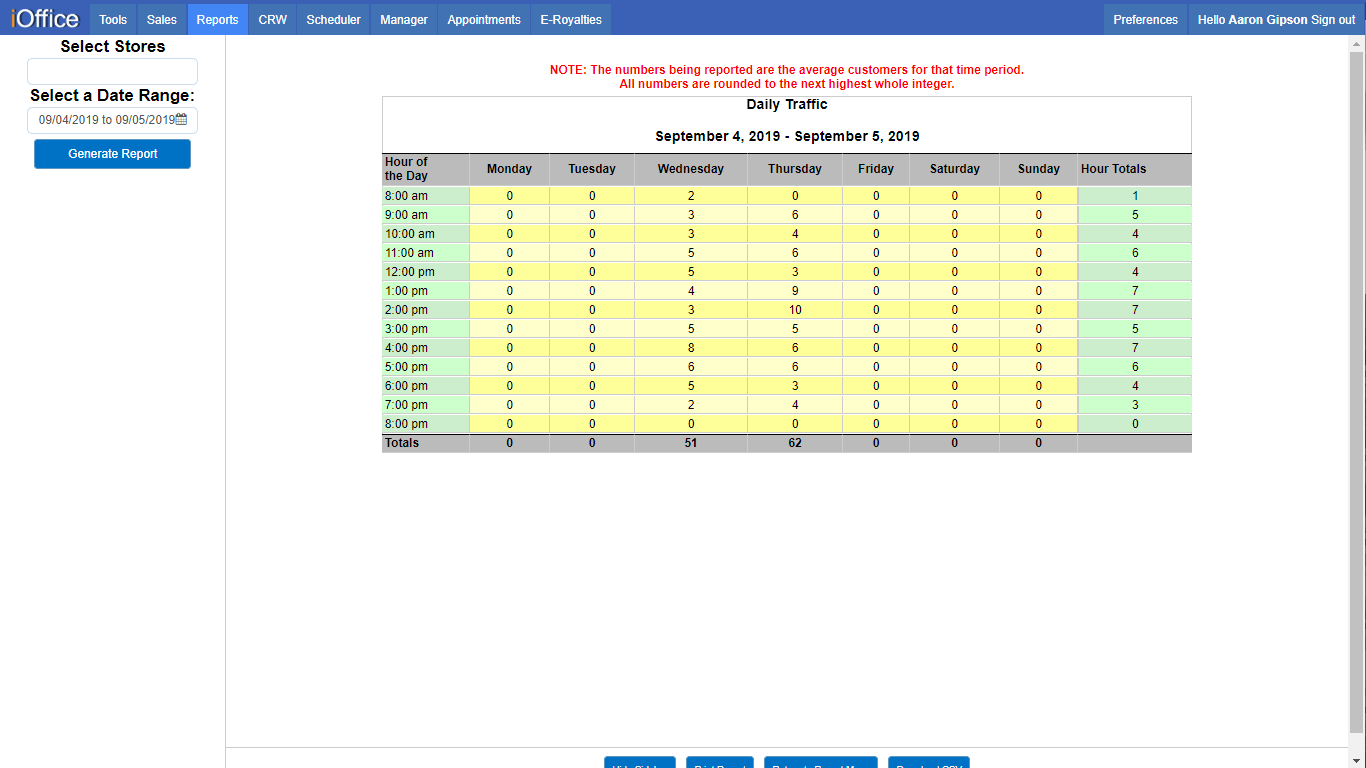This screenshot has height=768, width=1366.
Task: Click Hour Totals value 6 in 11:00 am row
Action: click(1135, 253)
